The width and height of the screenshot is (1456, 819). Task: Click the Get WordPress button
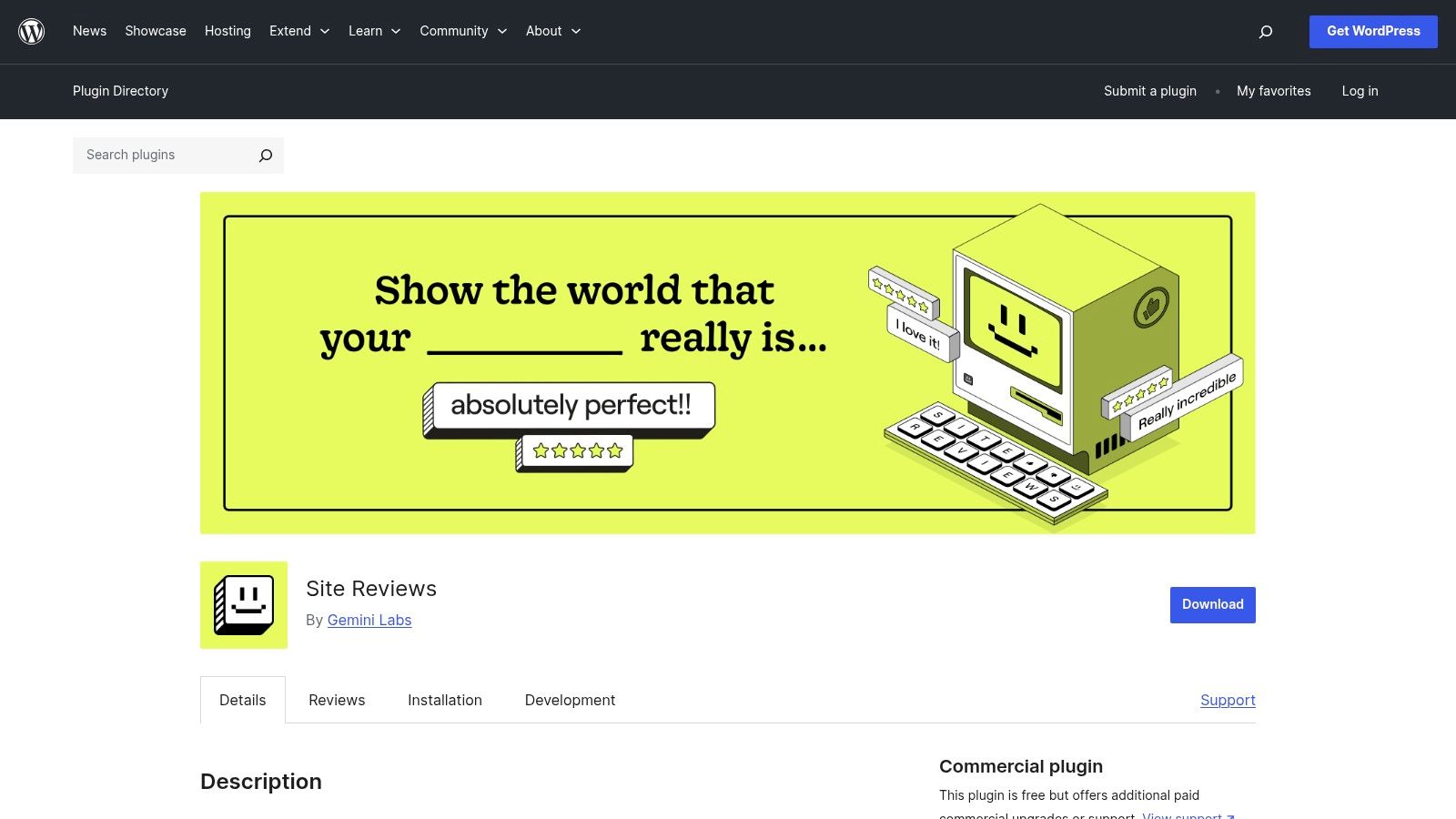[x=1373, y=32]
